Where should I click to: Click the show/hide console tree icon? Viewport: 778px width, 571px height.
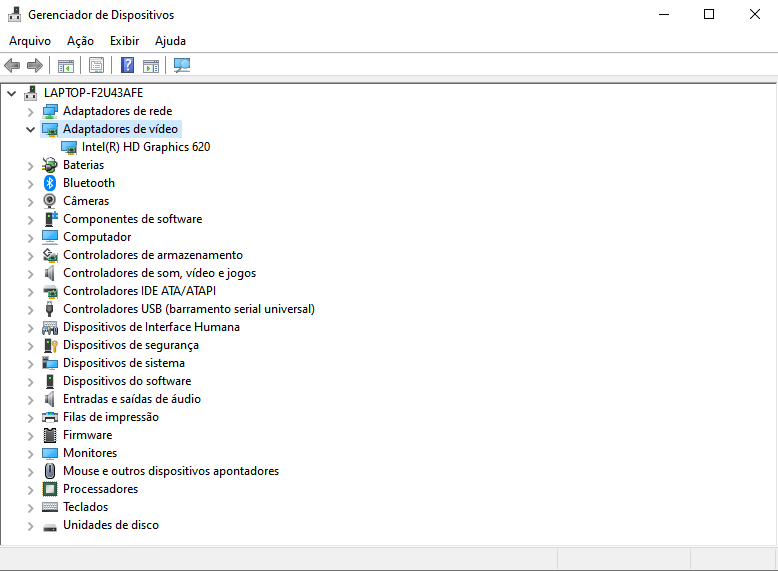(x=65, y=65)
